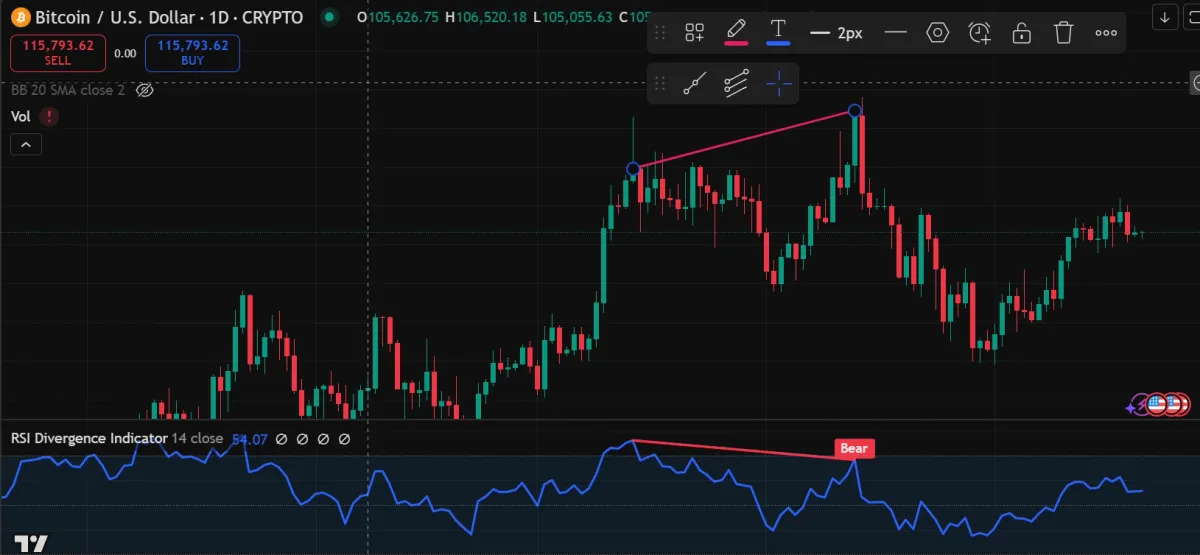Select the trend line tool icon

click(694, 85)
